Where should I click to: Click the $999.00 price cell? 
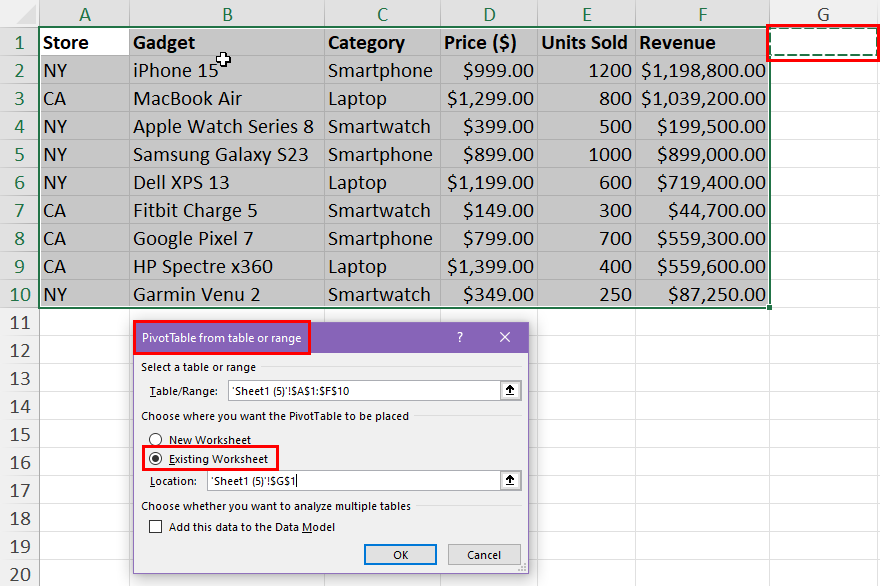pos(489,70)
